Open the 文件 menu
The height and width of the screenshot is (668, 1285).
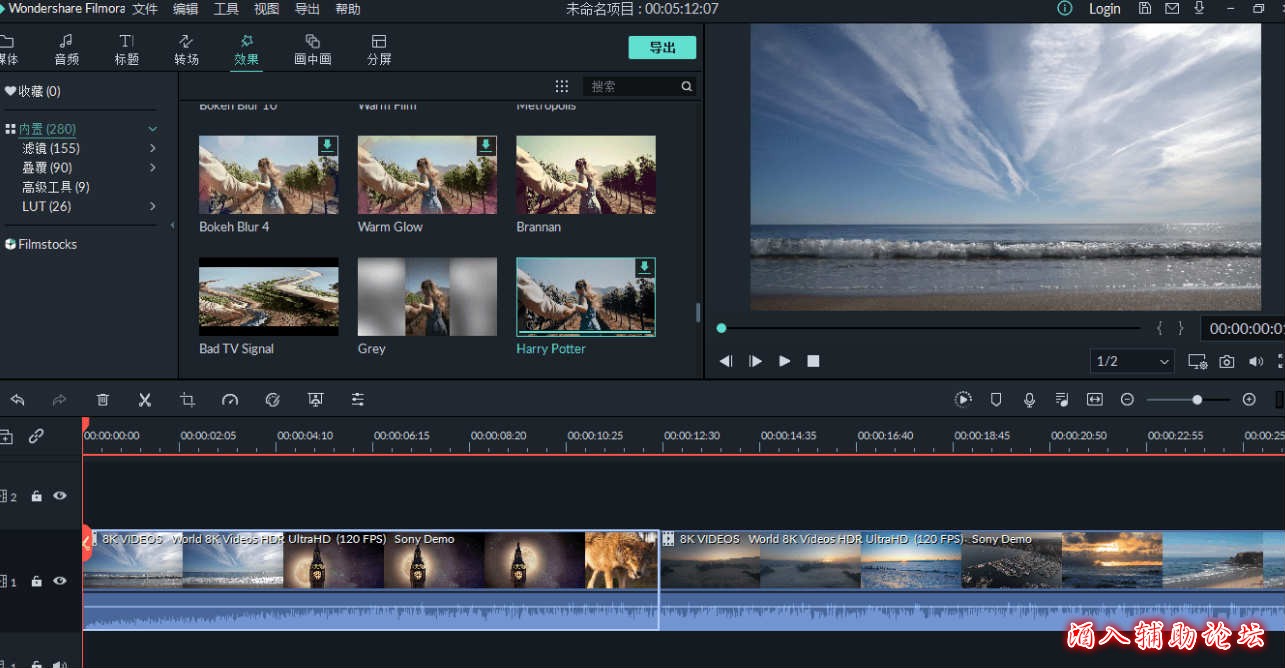[x=145, y=9]
